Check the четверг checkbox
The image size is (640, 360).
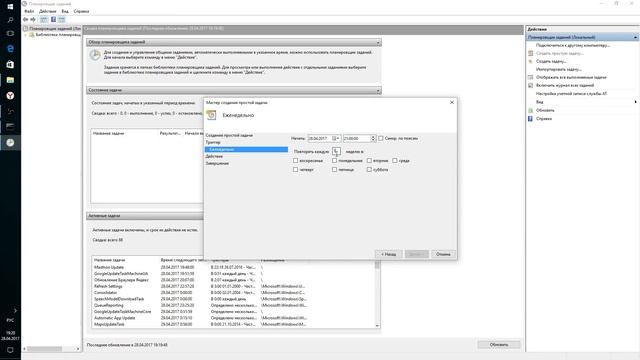[x=296, y=169]
